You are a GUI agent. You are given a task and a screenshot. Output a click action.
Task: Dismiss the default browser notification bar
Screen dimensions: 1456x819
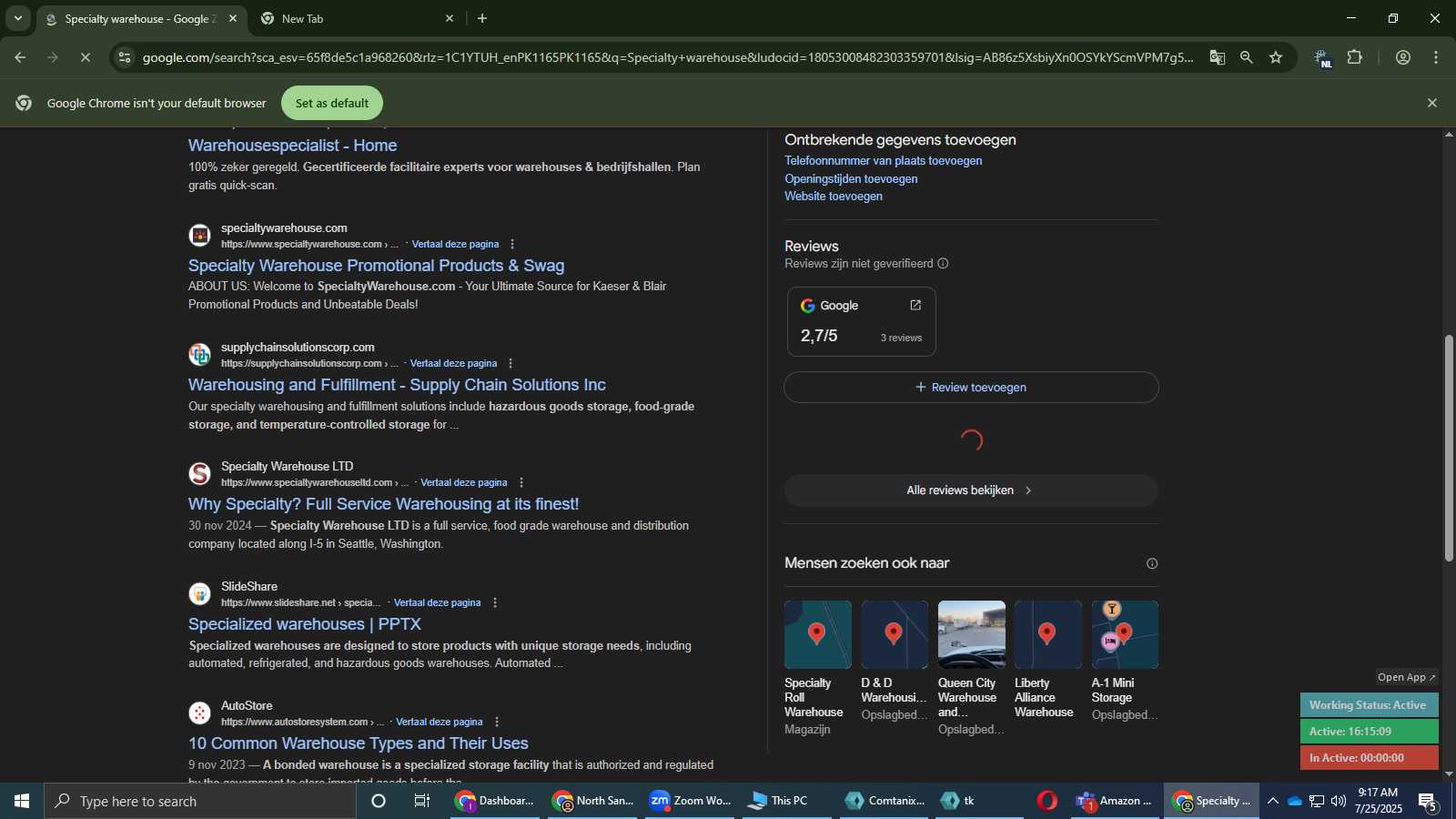coord(1432,103)
